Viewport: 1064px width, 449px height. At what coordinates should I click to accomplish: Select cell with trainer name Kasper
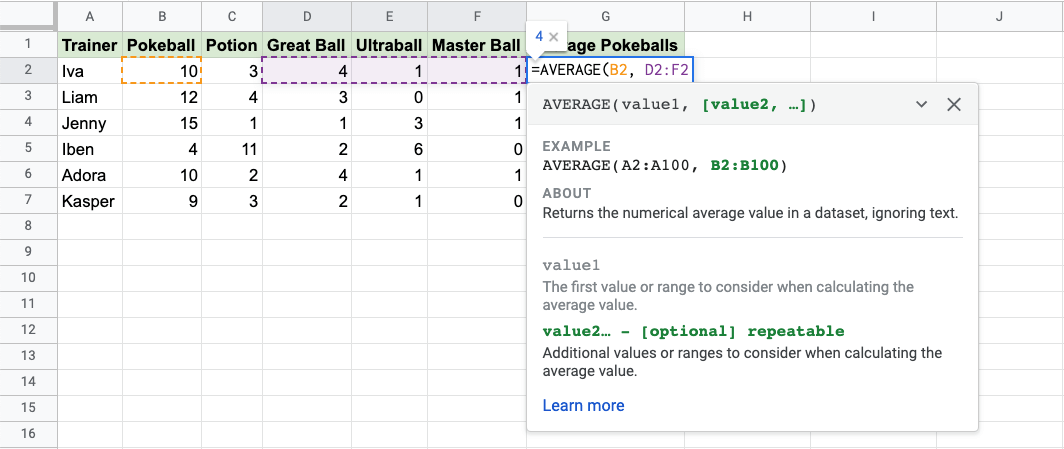pyautogui.click(x=89, y=201)
